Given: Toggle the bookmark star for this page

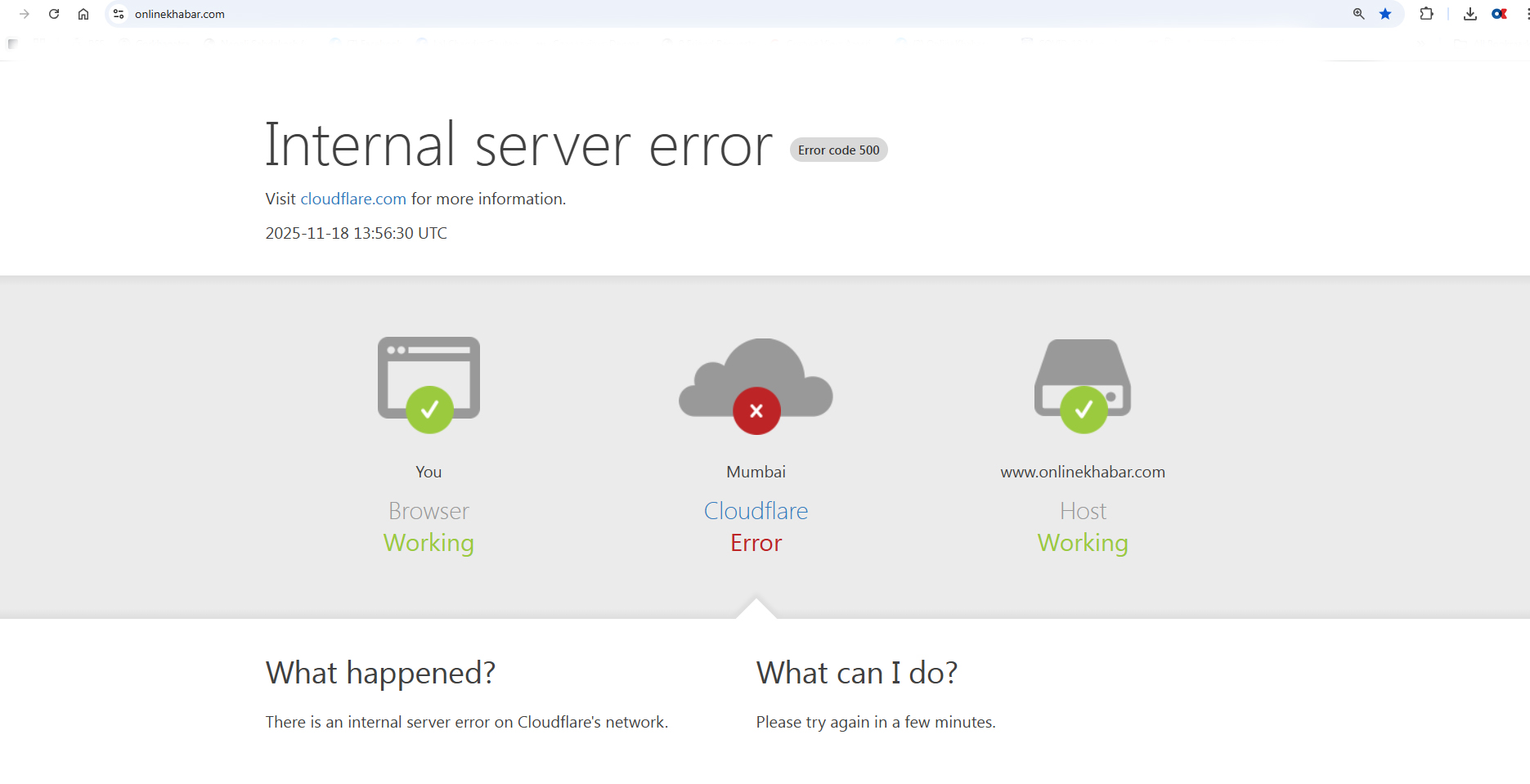Looking at the screenshot, I should 1385,14.
